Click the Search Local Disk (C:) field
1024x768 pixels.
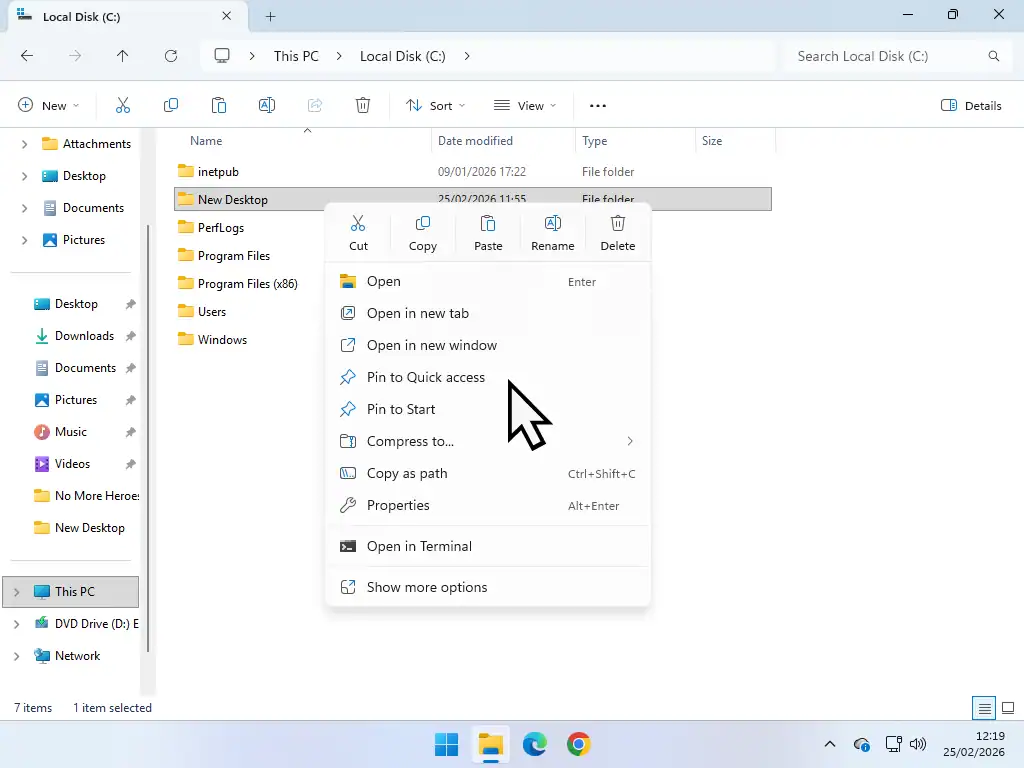(885, 56)
